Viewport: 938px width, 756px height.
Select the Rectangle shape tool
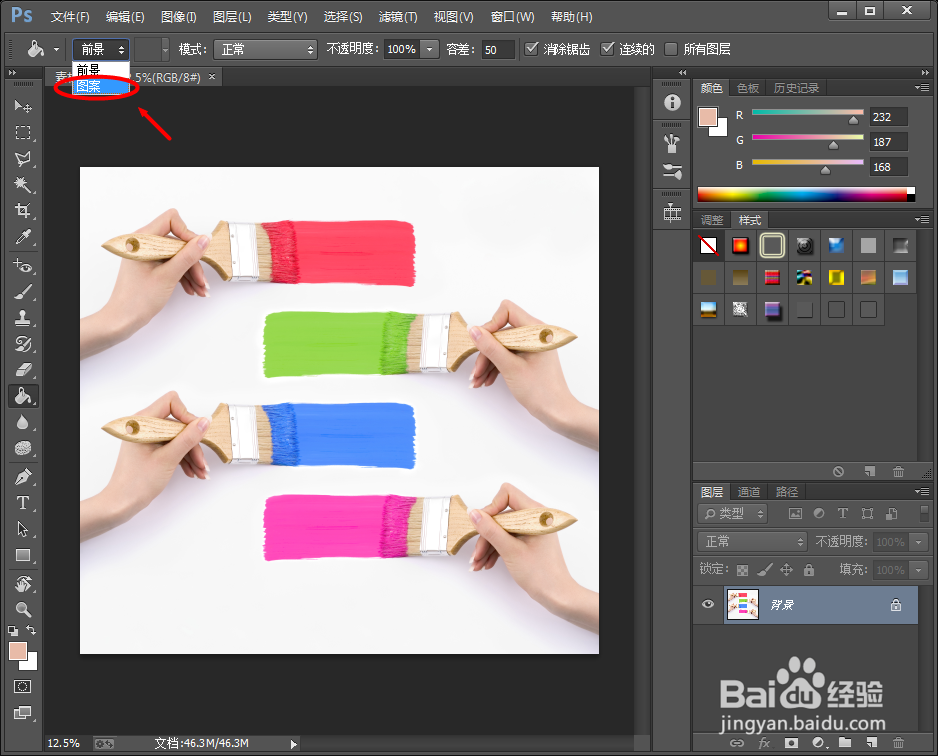[x=23, y=555]
